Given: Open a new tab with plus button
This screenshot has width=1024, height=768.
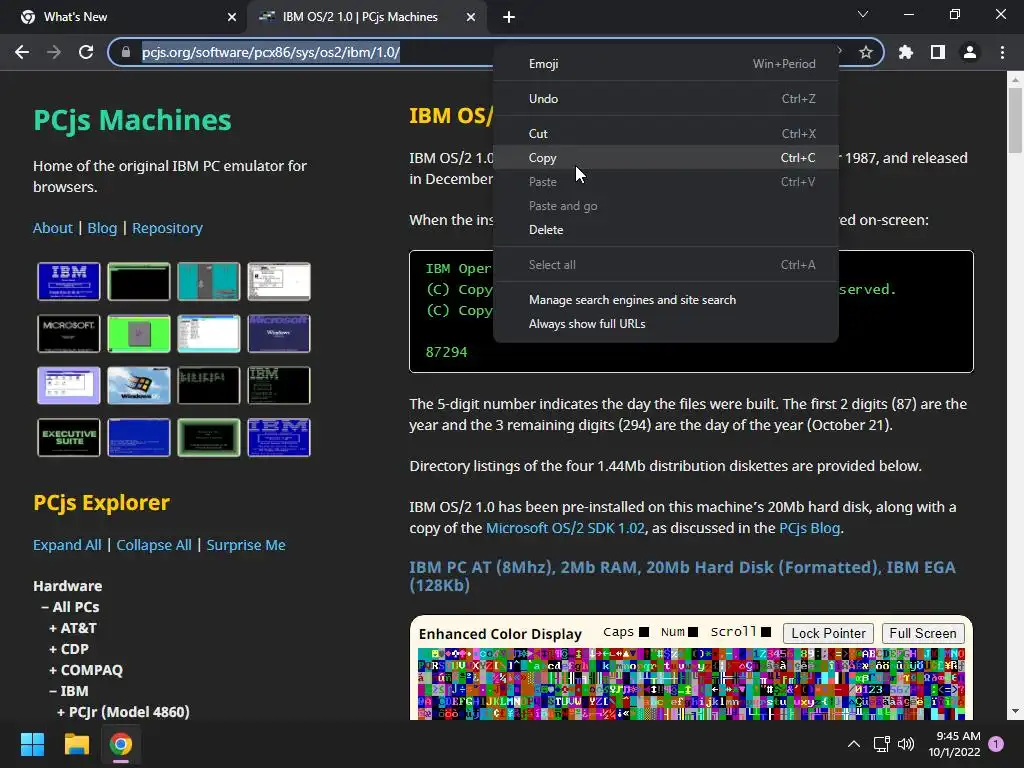Looking at the screenshot, I should [x=509, y=17].
